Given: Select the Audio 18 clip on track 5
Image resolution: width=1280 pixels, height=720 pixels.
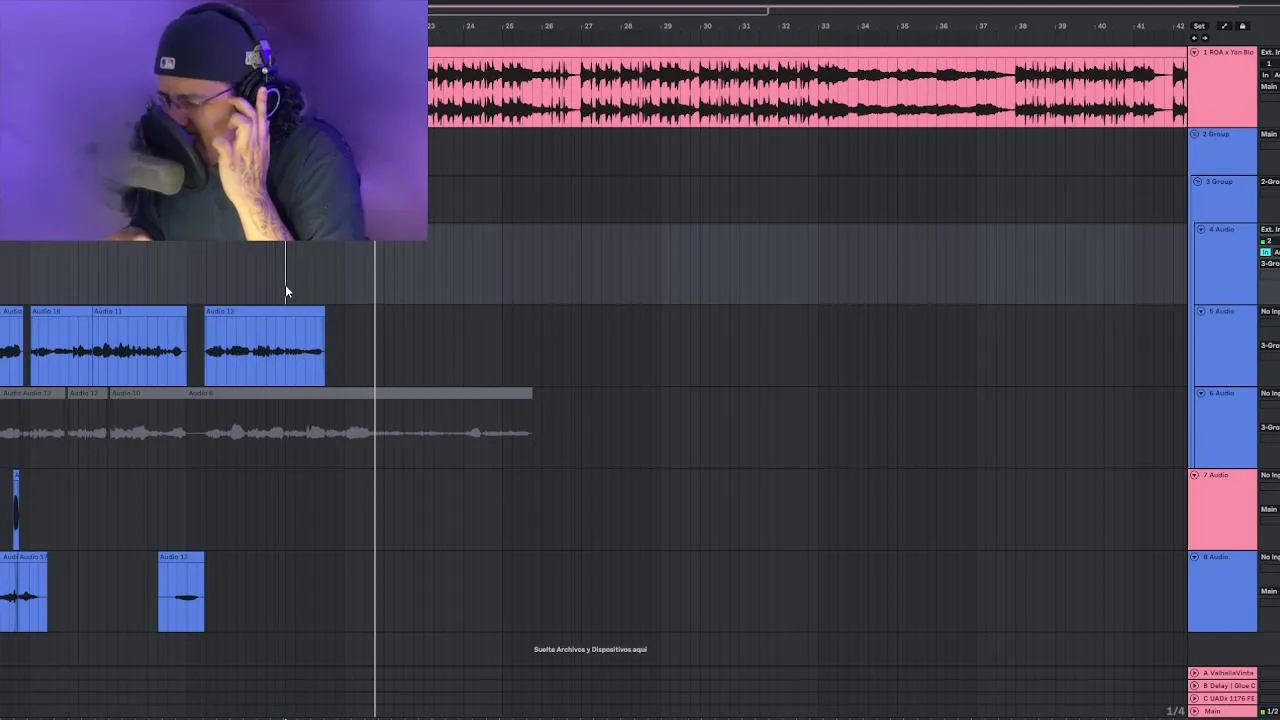Looking at the screenshot, I should (61, 346).
